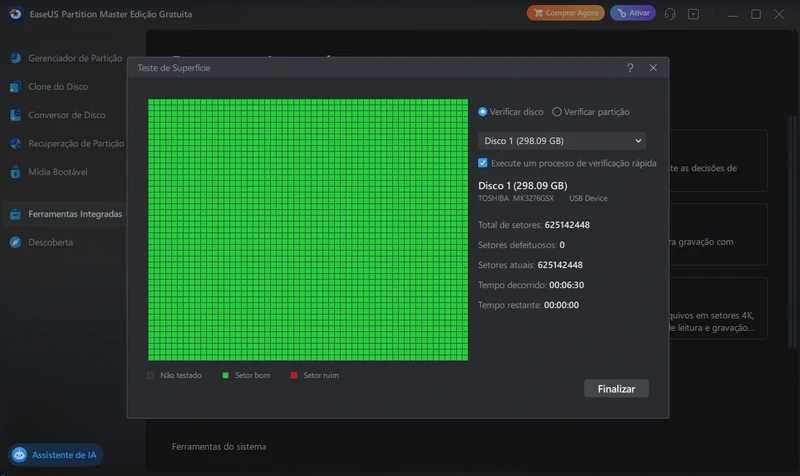Click the Descoberta compass icon
Screen dimensions: 800x476
[x=15, y=242]
